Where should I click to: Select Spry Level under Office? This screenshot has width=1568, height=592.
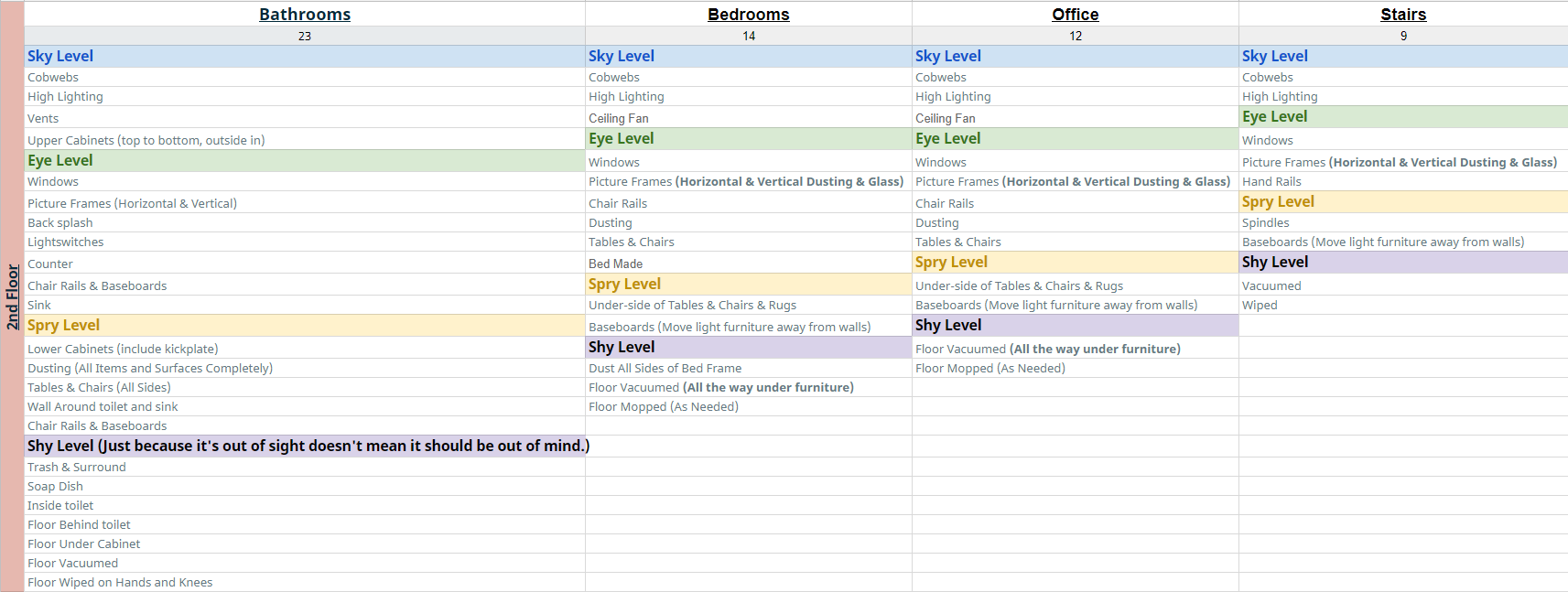[x=1076, y=262]
